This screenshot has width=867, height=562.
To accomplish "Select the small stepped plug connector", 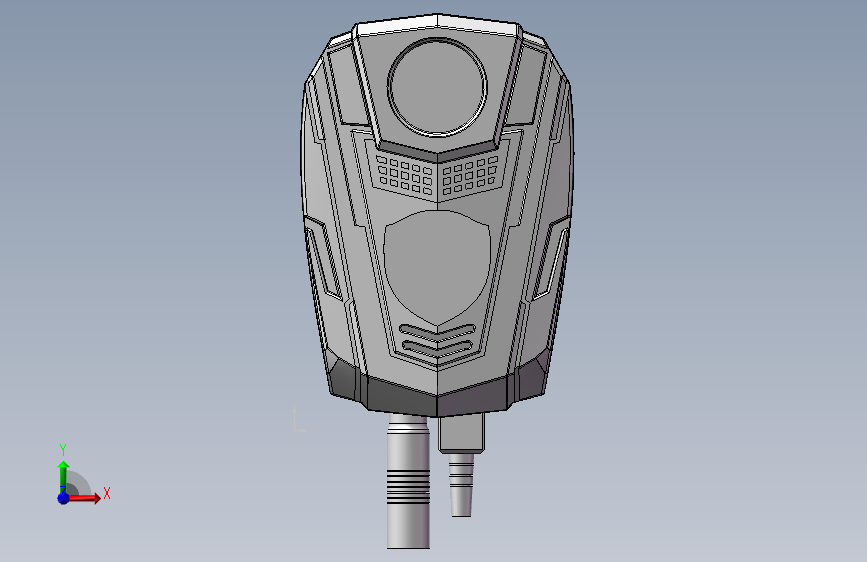I will tap(461, 465).
